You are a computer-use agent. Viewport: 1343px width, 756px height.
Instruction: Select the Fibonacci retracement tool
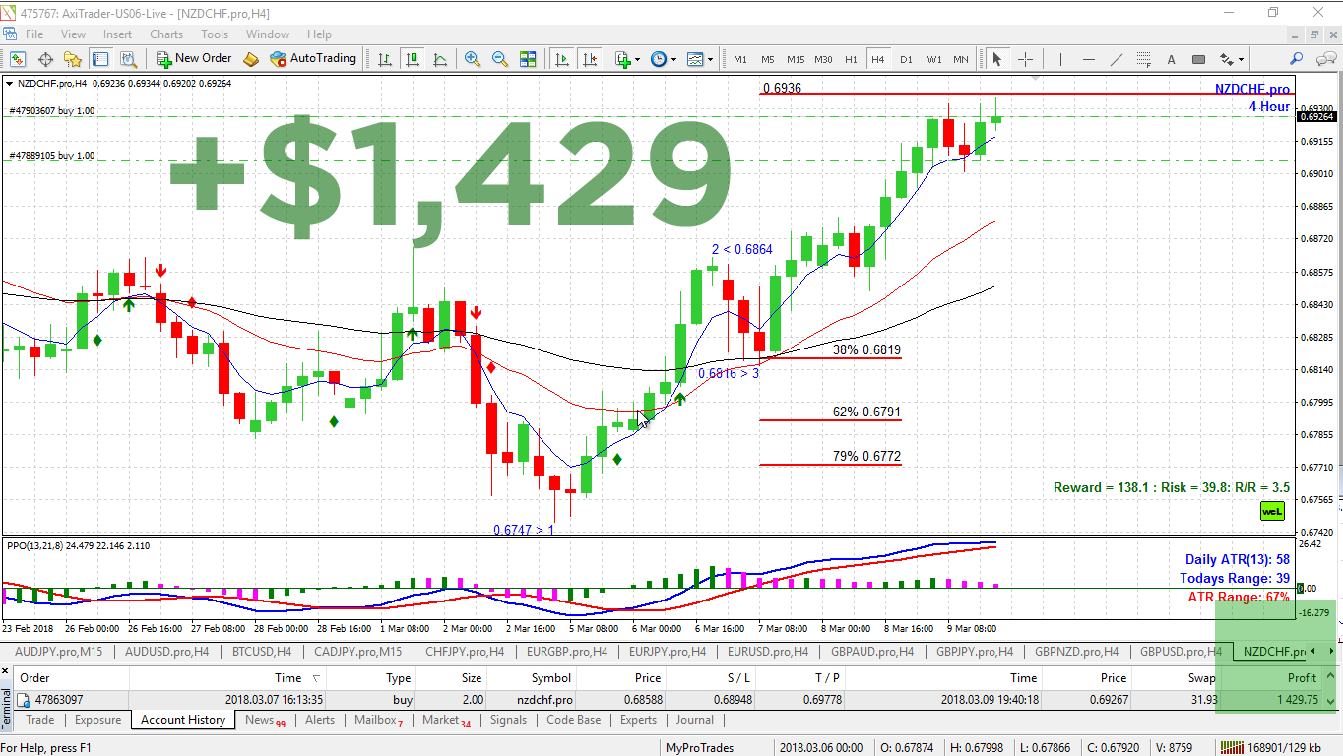click(x=1144, y=59)
